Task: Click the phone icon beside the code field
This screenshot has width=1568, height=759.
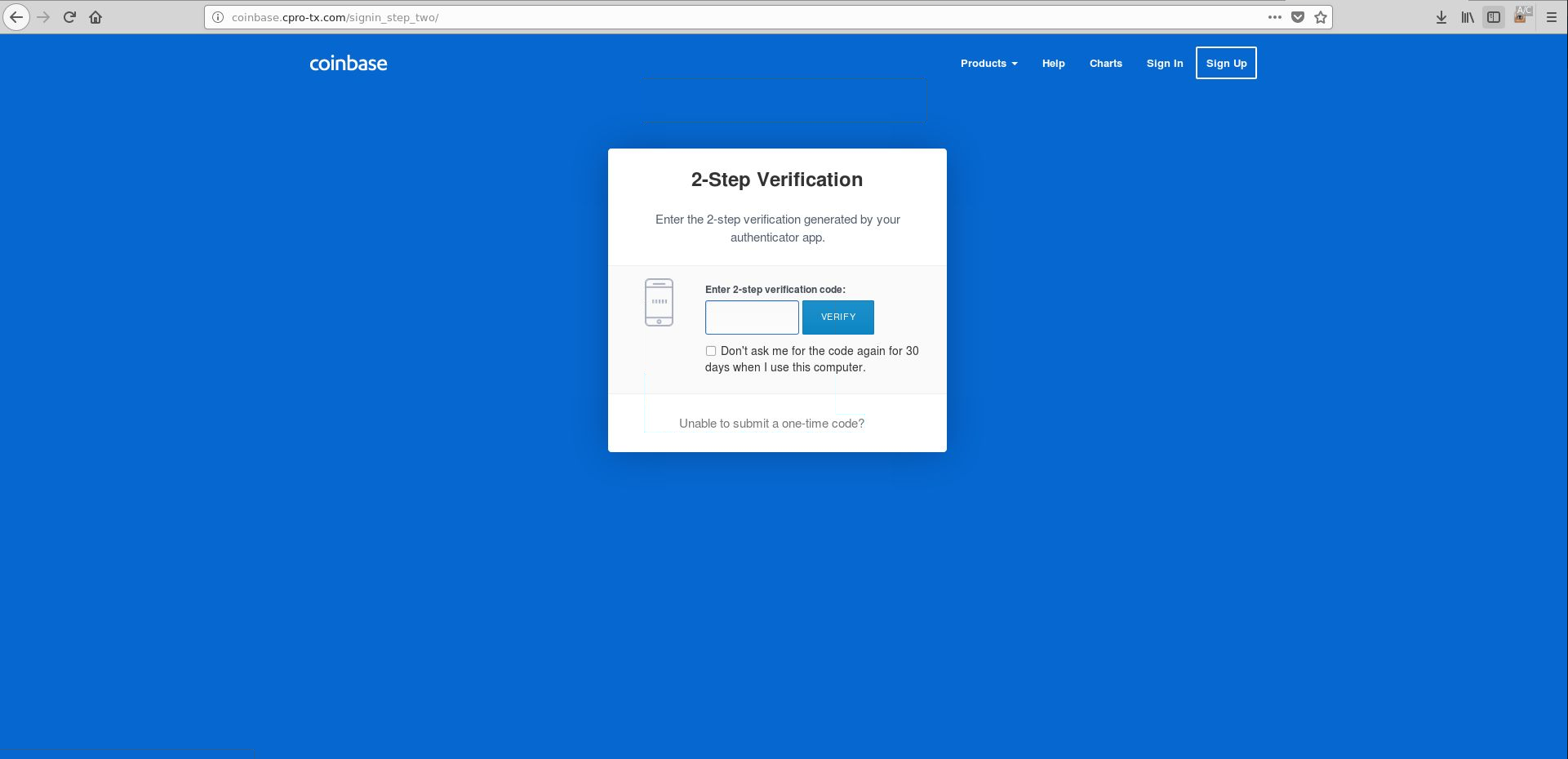Action: point(659,302)
